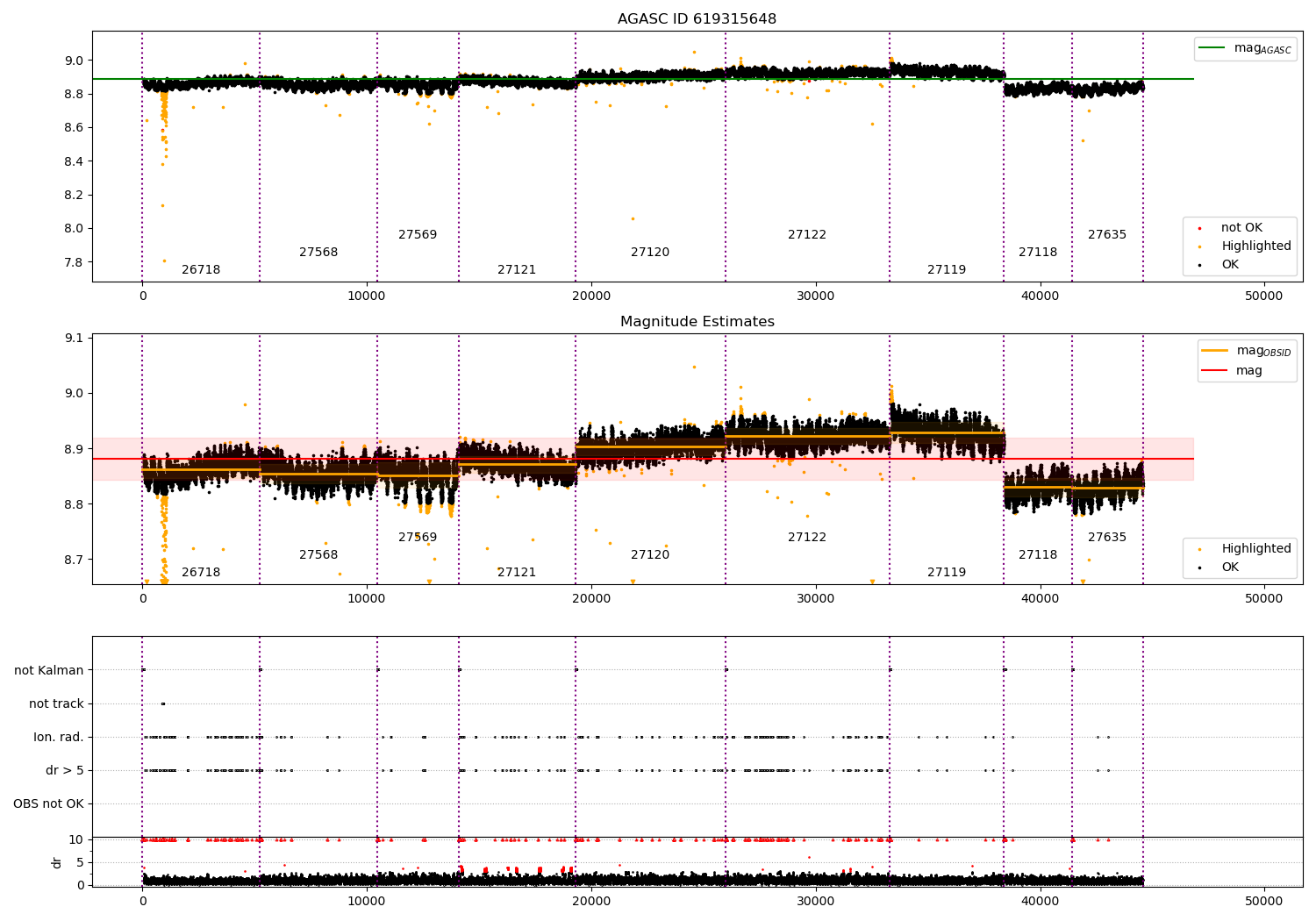
Task: Click the green mag AGASC legend entry
Action: 1245,49
